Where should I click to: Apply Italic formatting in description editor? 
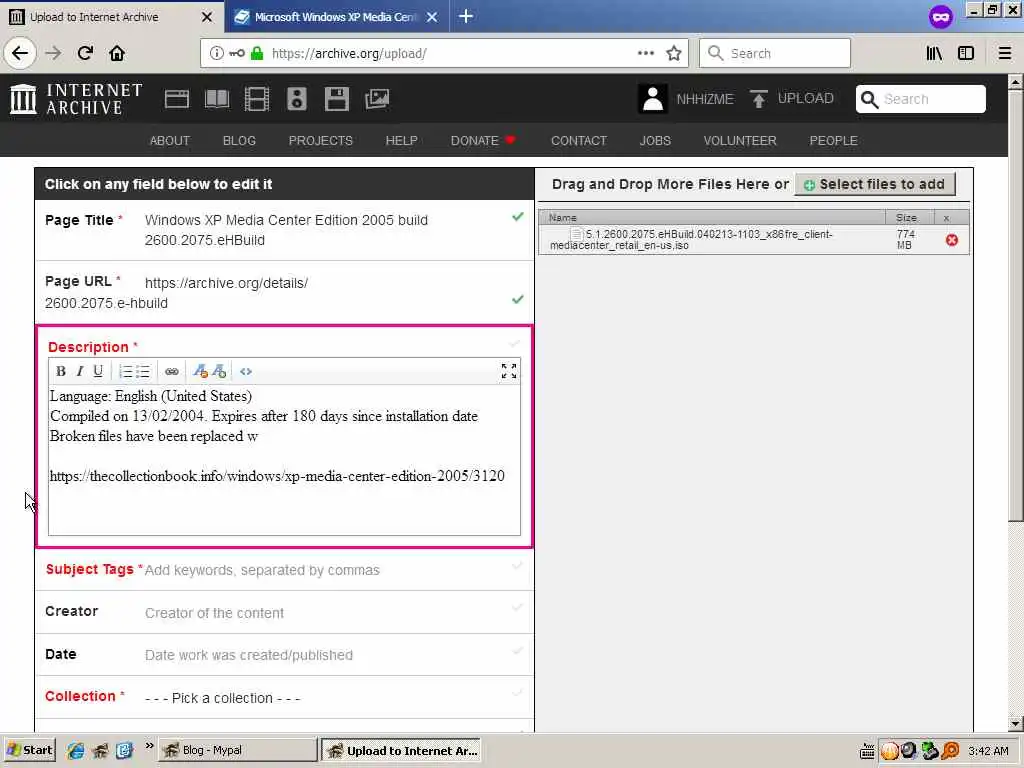(x=80, y=372)
